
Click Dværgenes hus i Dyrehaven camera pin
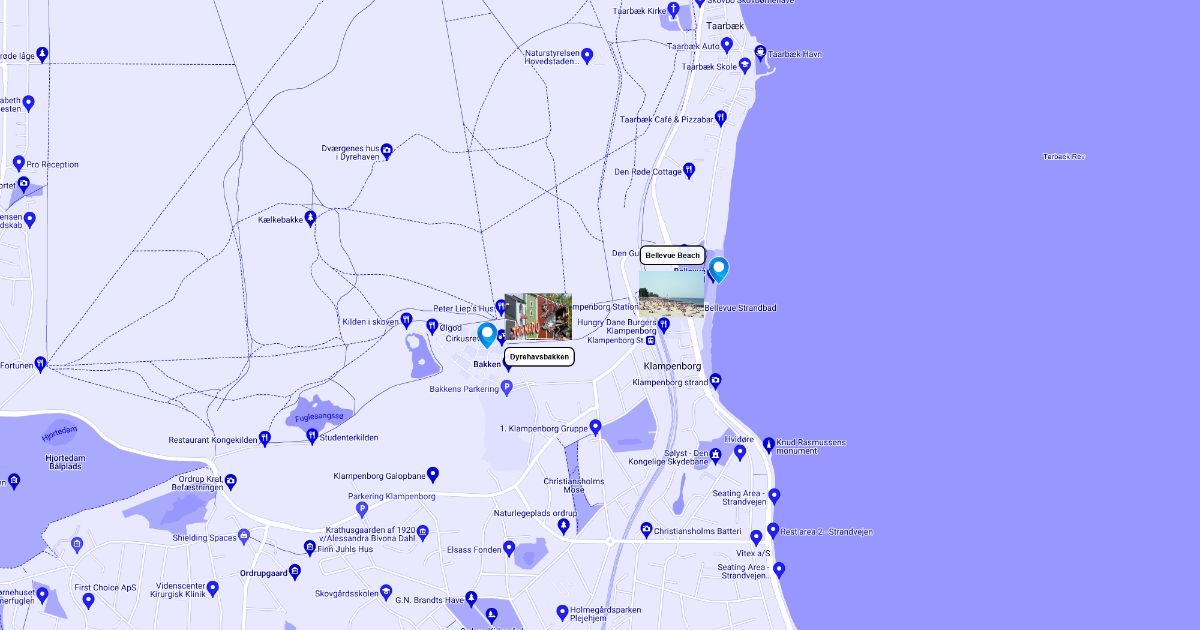(387, 151)
